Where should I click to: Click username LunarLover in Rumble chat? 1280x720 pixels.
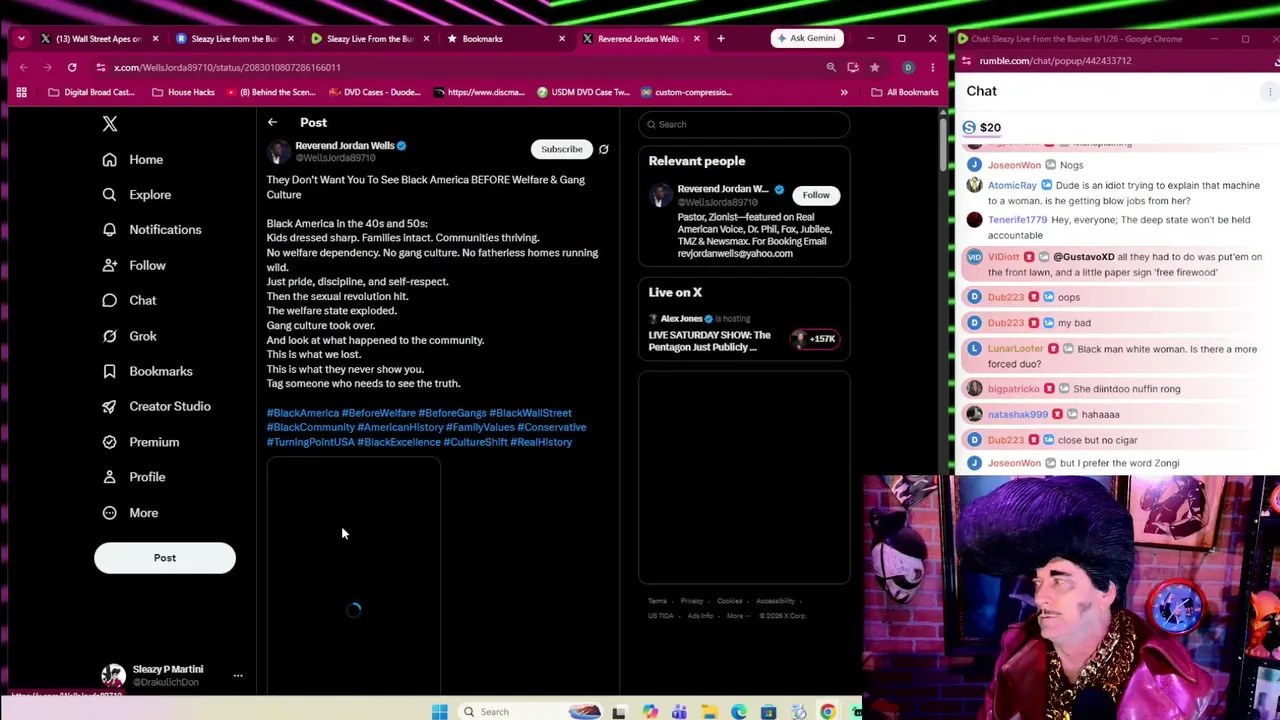point(1015,349)
